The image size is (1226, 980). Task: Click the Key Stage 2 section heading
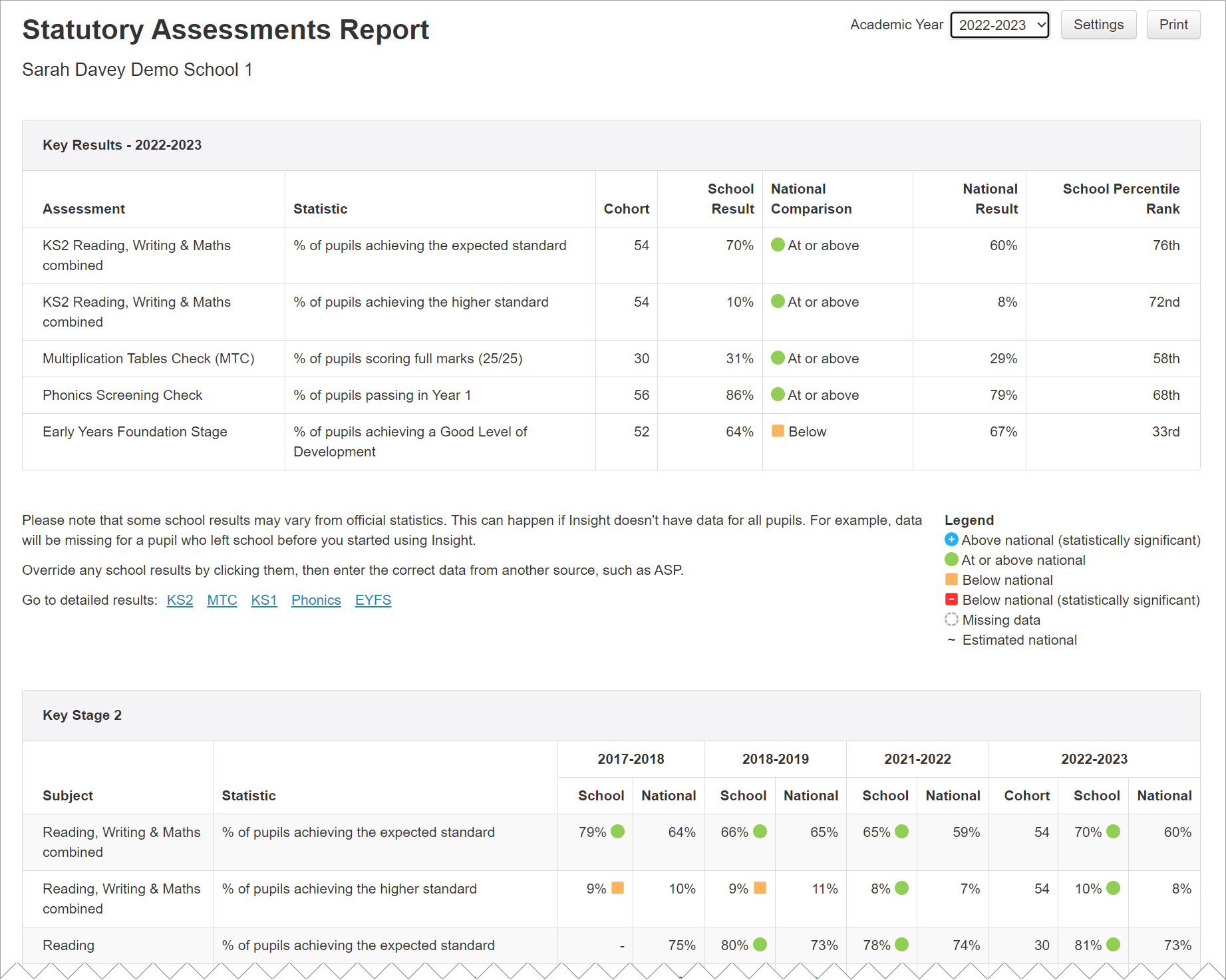click(x=82, y=715)
